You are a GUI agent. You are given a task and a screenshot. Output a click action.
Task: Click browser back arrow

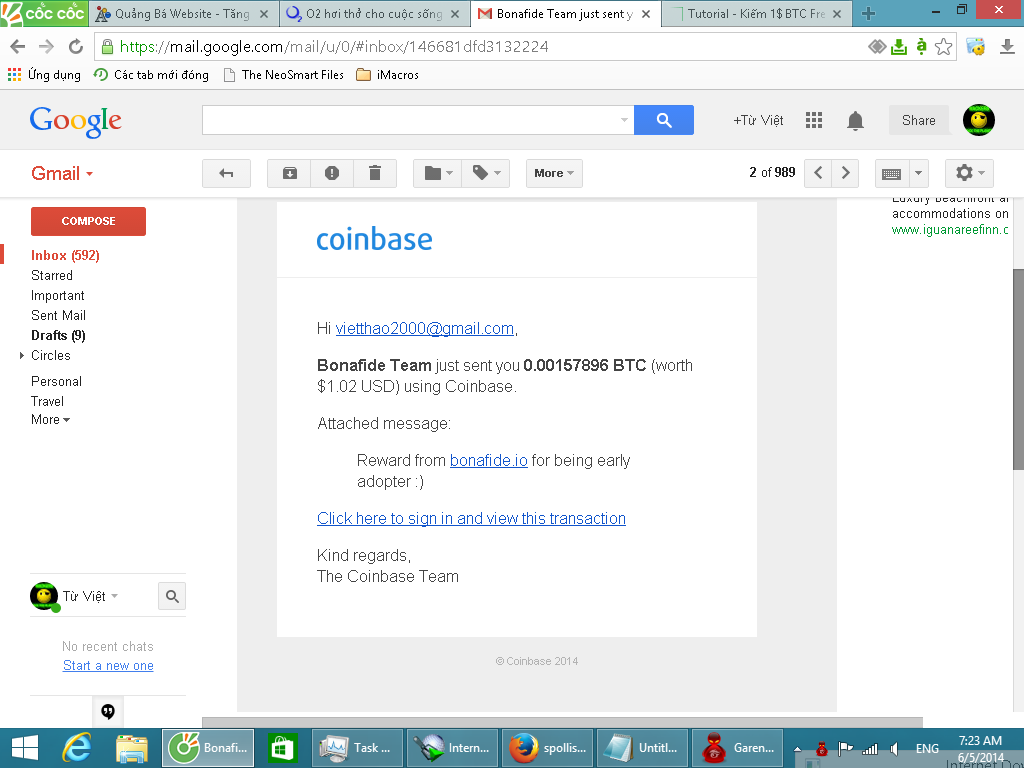(x=18, y=46)
